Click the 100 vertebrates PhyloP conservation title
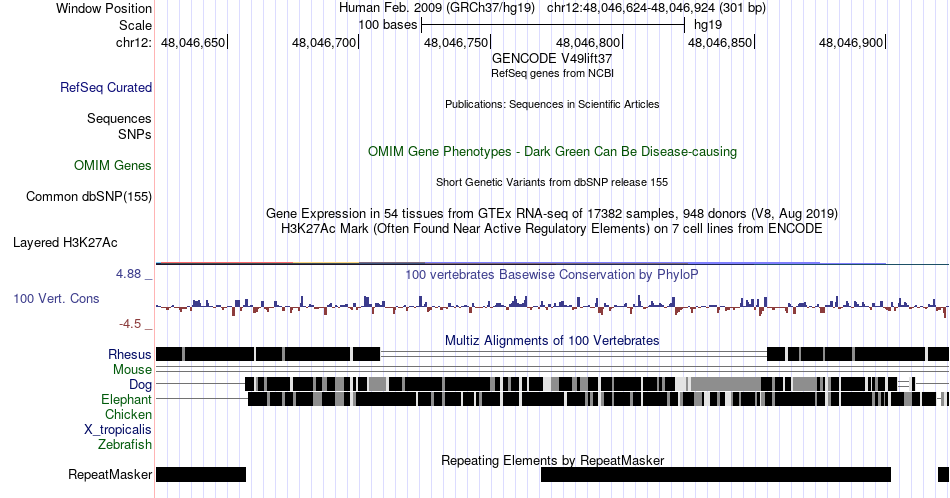 click(x=552, y=274)
